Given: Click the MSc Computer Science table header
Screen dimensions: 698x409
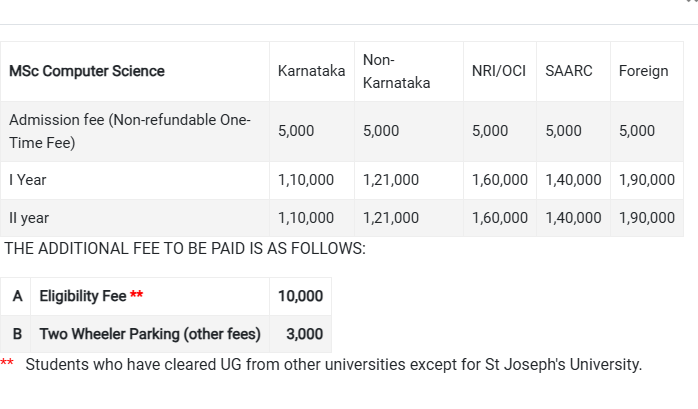Looking at the screenshot, I should 87,71.
